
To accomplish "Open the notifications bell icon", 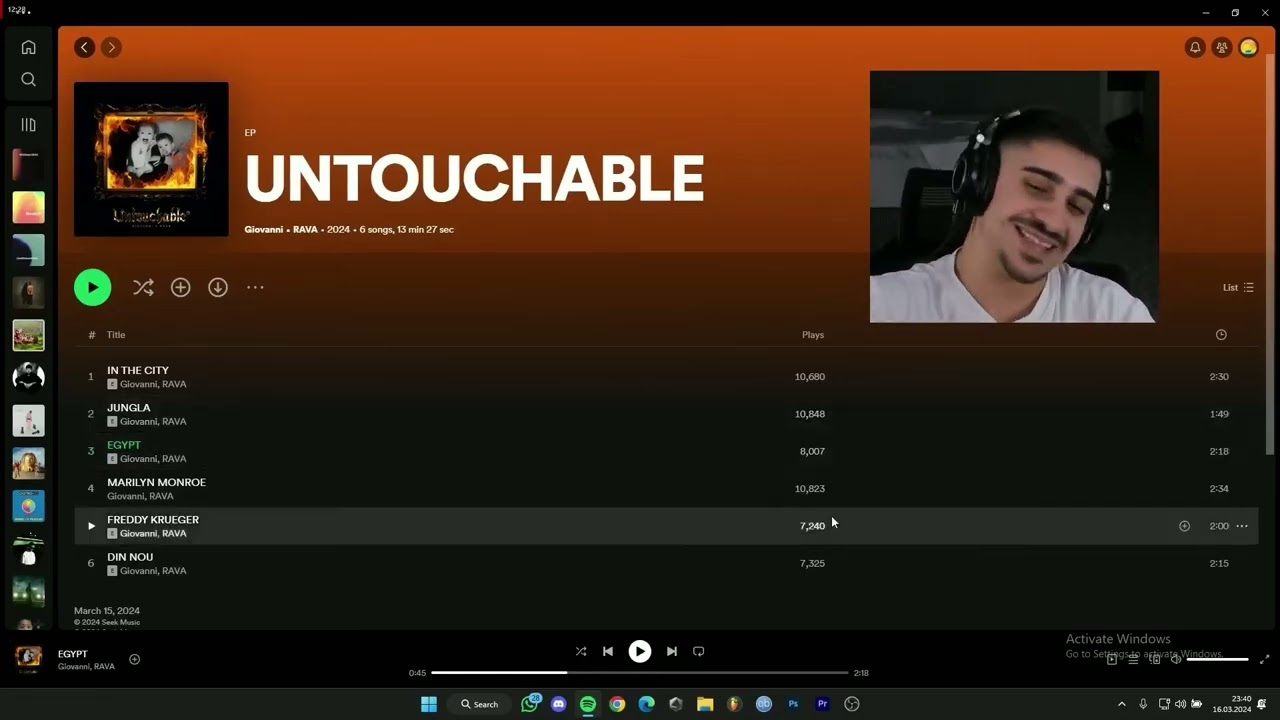I will pos(1194,47).
